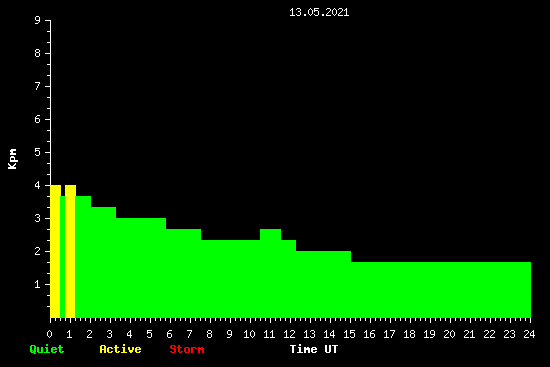Click the low green bar at hour 20
550x367 pixels.
[x=441, y=290]
